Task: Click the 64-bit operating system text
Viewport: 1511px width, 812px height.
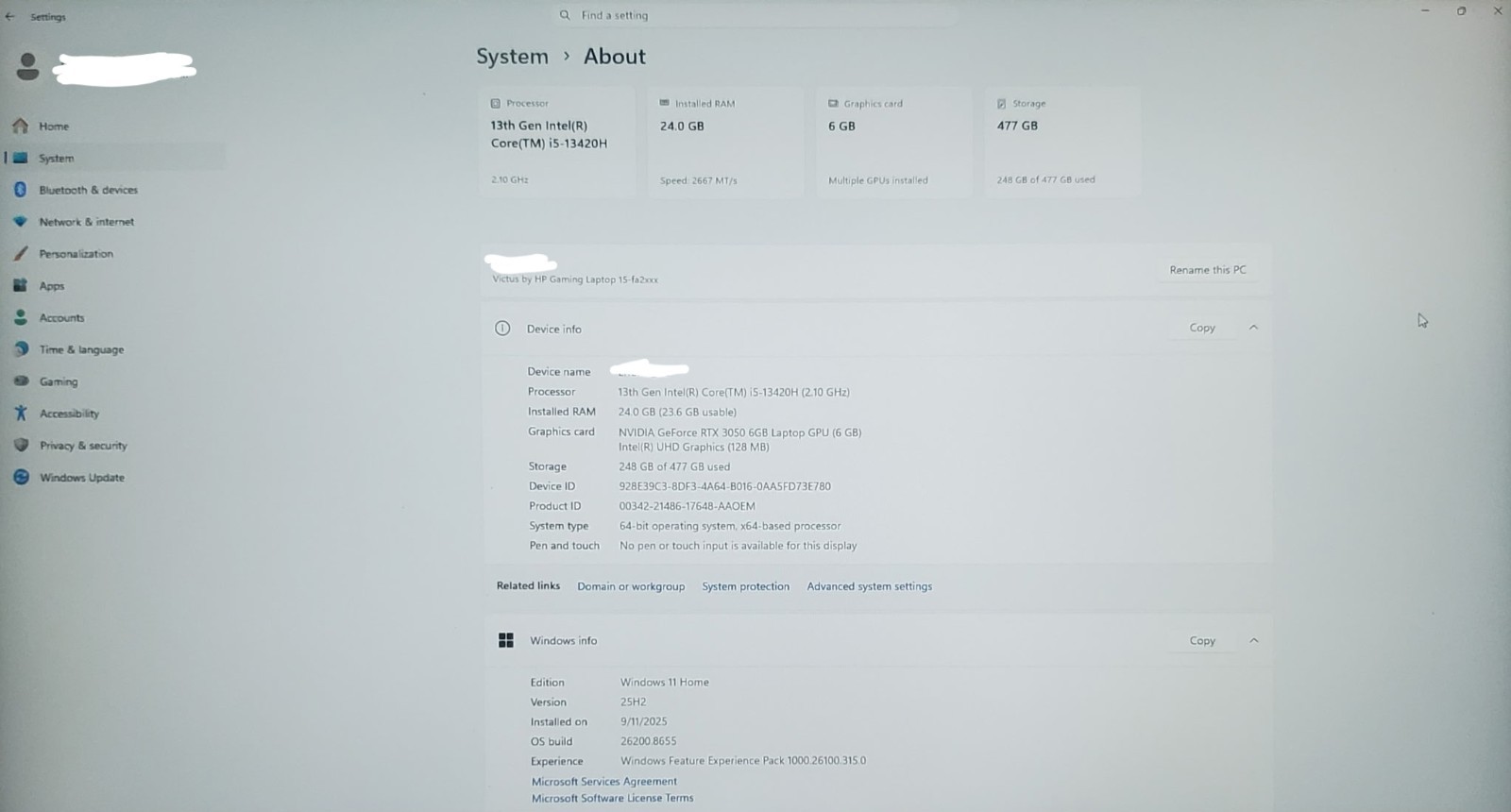Action: [x=729, y=526]
